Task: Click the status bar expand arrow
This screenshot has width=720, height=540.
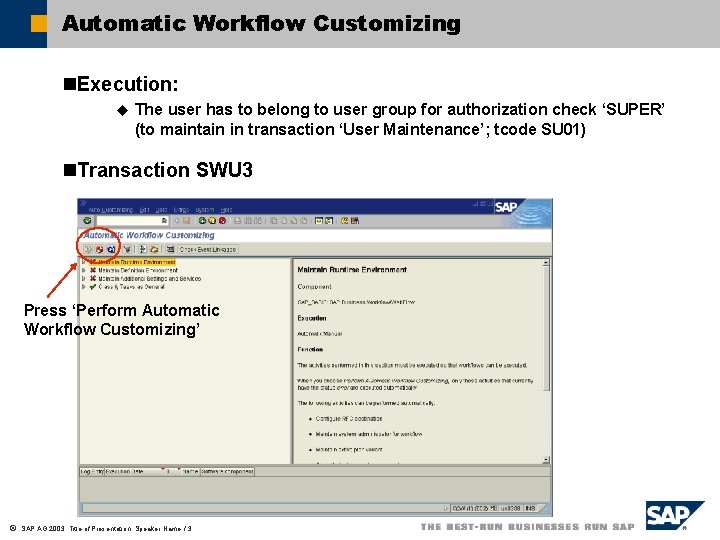Action: [x=445, y=509]
